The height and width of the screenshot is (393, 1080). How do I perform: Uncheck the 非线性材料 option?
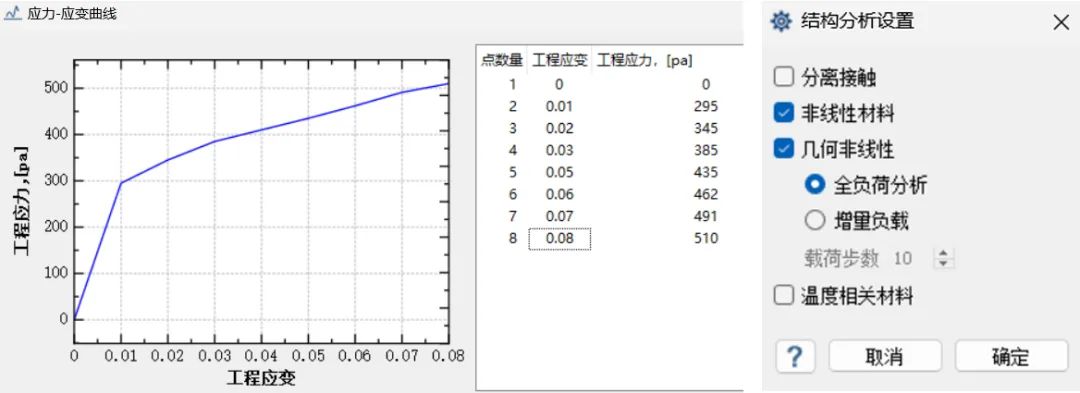(784, 113)
